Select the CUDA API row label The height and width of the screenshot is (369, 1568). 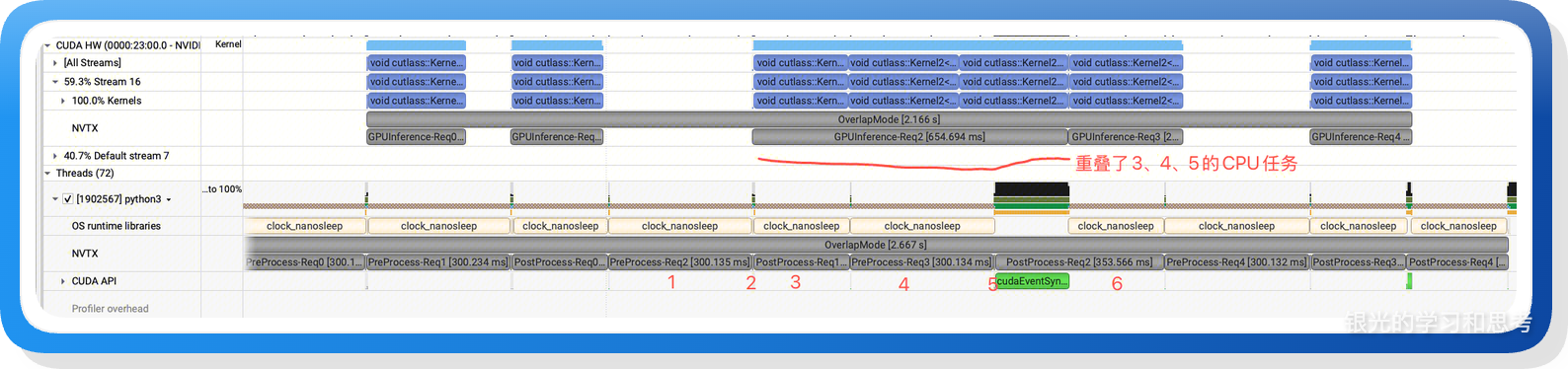[94, 281]
